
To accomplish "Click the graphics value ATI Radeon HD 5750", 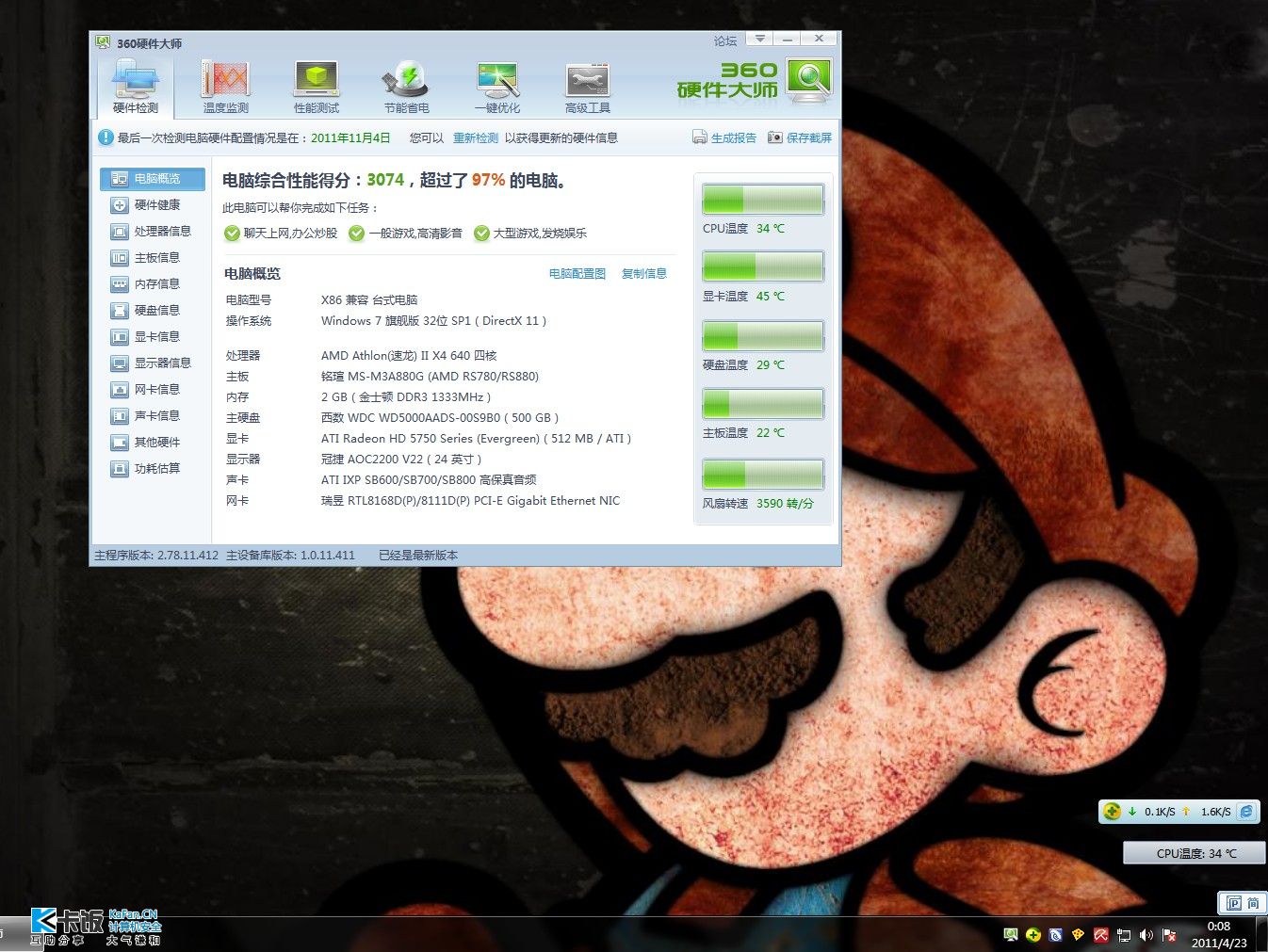I will [476, 438].
